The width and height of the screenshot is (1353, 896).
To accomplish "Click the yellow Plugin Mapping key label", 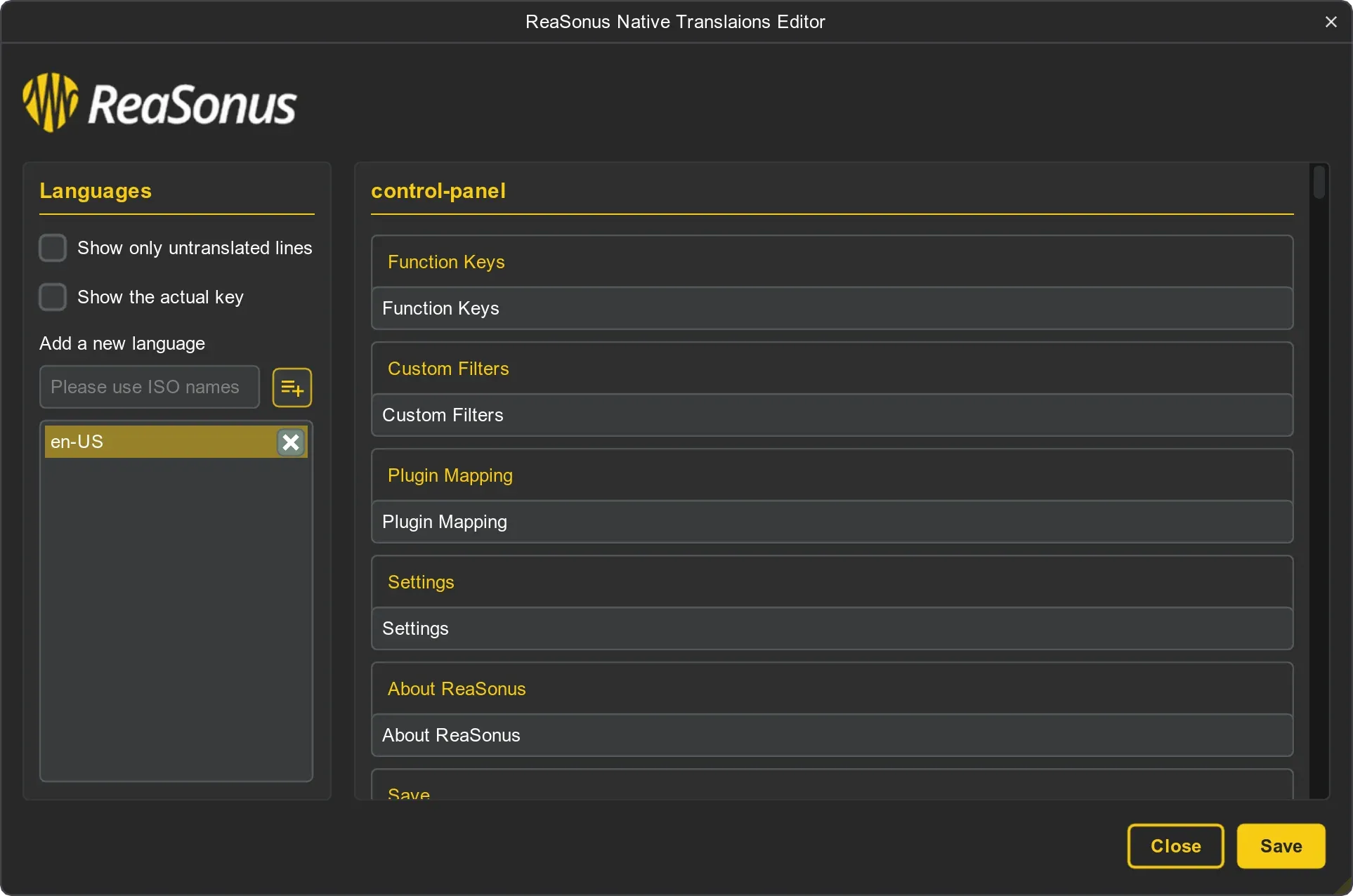I will [x=450, y=475].
